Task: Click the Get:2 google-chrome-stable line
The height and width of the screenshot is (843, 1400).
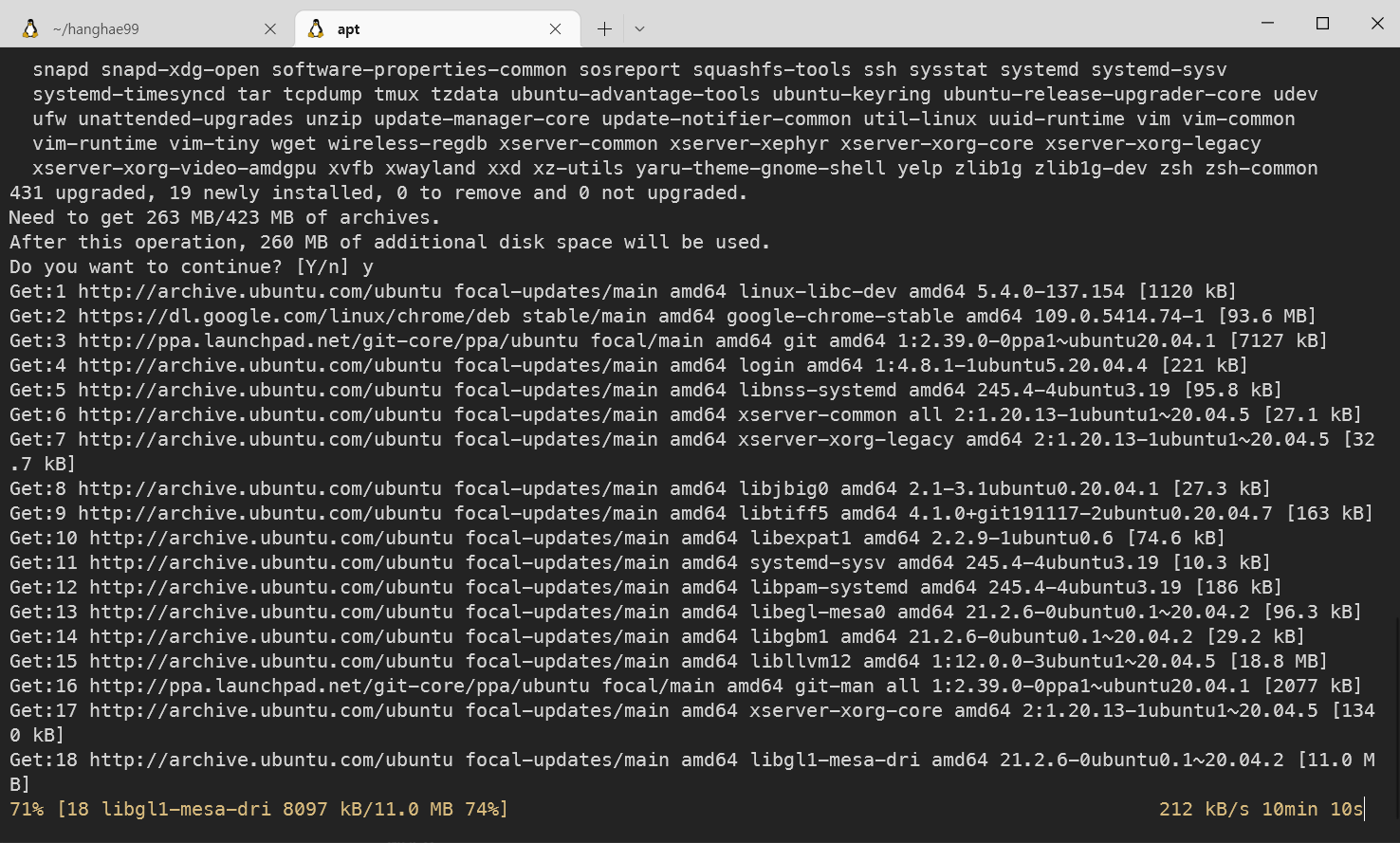Action: (x=663, y=316)
